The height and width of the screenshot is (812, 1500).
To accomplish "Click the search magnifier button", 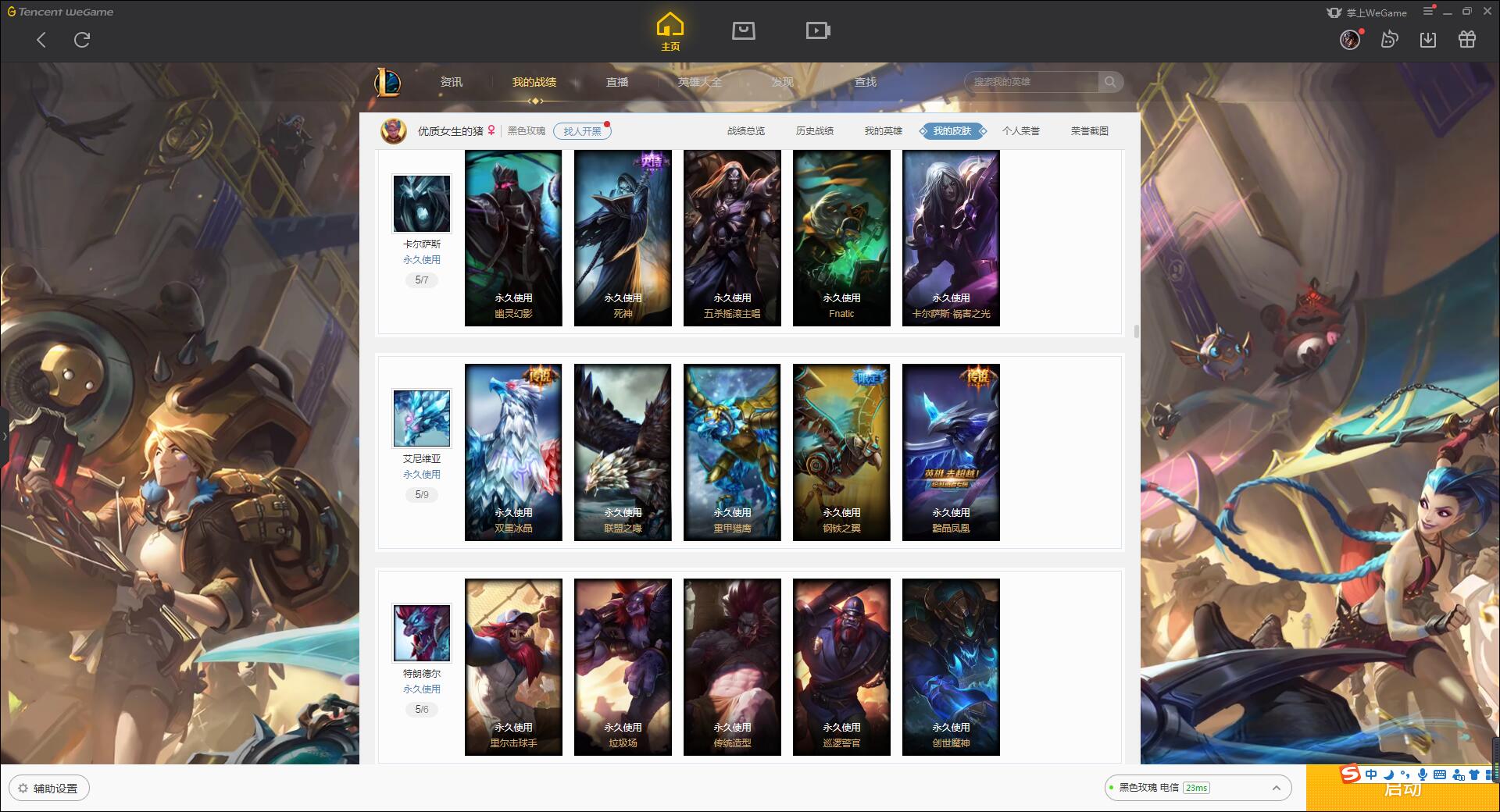I will [1110, 82].
